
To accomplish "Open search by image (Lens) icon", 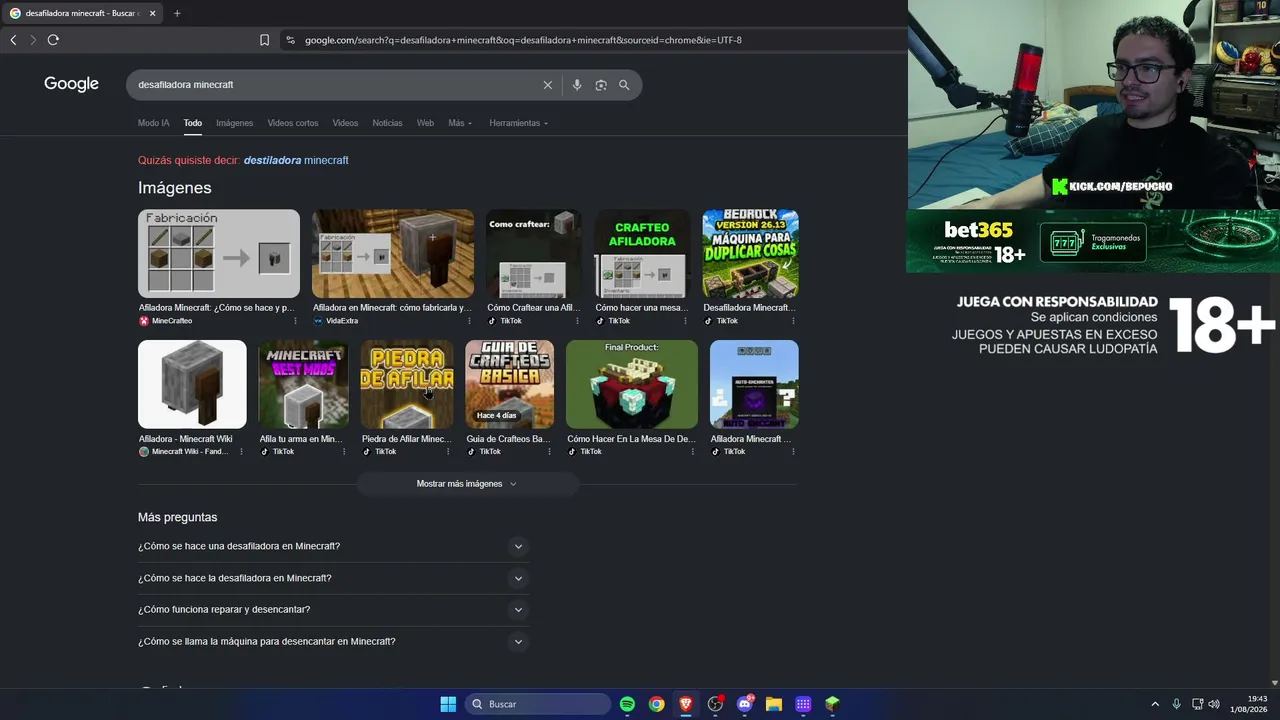I will (601, 85).
